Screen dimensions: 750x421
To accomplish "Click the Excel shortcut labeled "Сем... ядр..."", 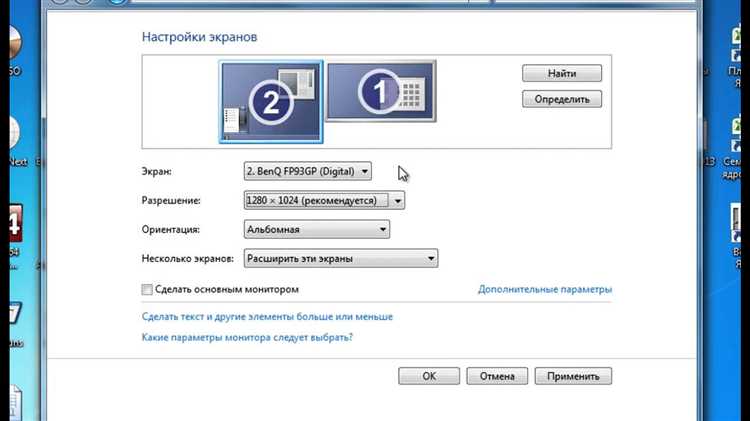I will tap(736, 135).
